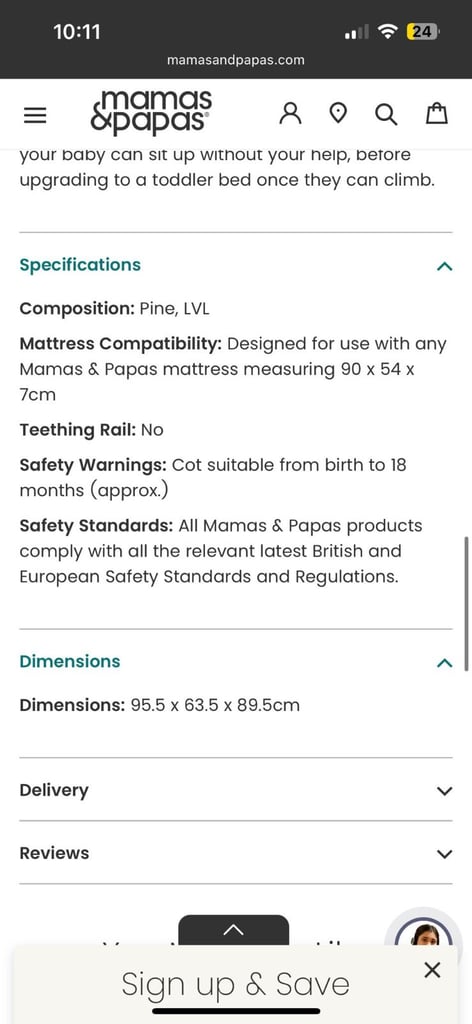Collapse the Dimensions section chevron
Screen dimensions: 472x1024
444,663
